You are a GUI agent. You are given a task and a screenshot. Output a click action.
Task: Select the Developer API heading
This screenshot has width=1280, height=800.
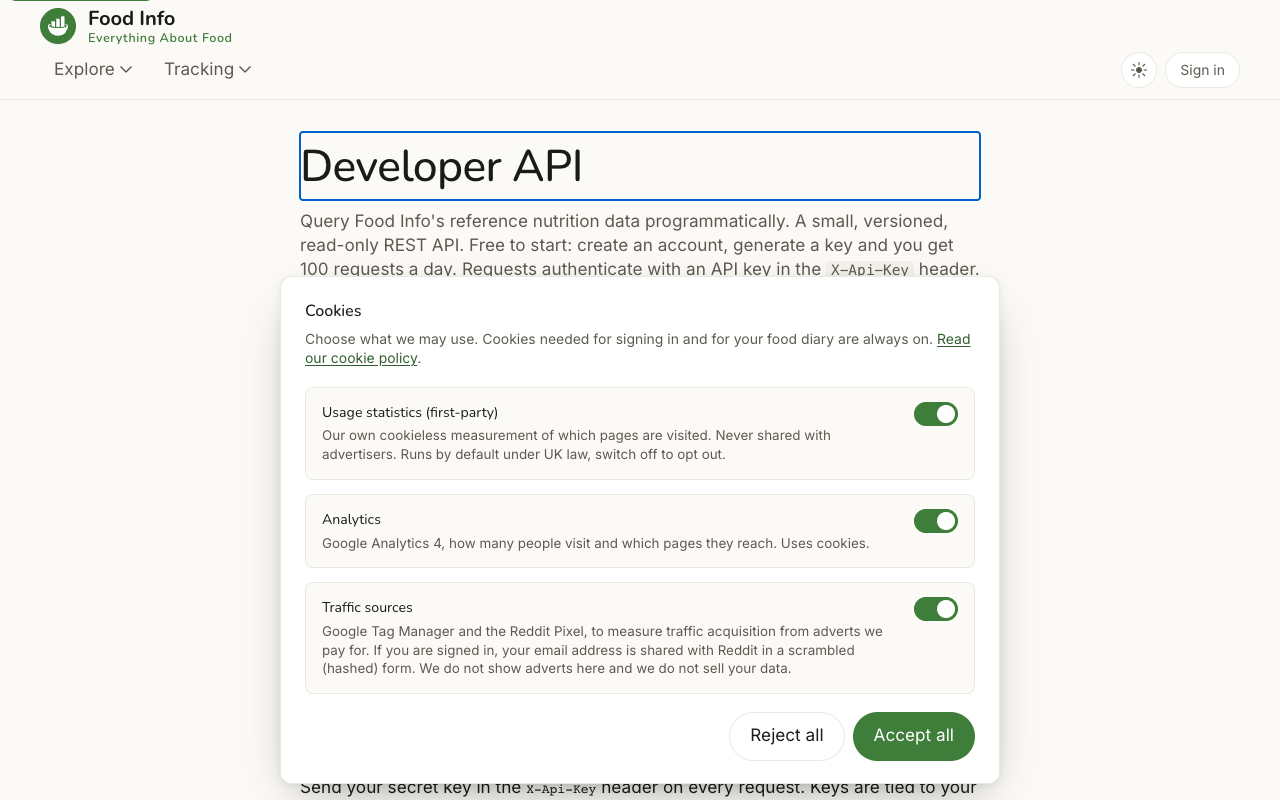[x=640, y=166]
